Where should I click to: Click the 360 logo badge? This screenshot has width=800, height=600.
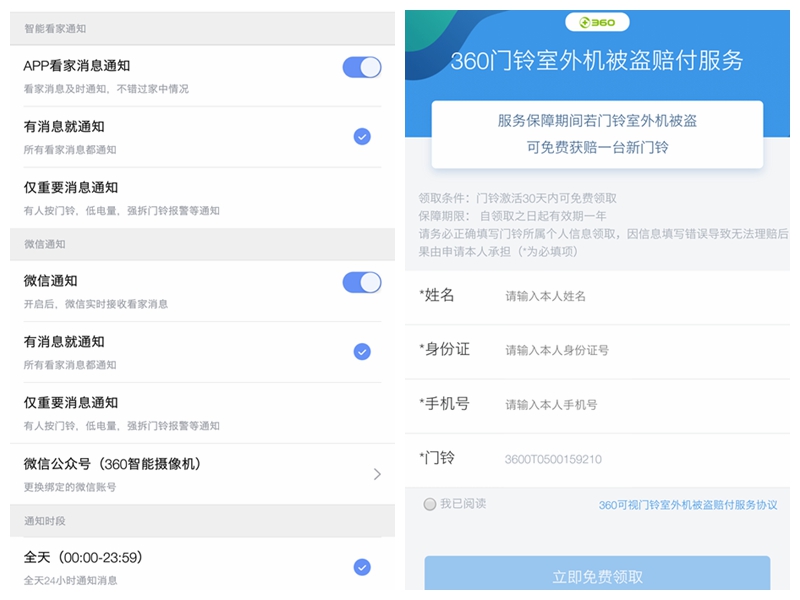pos(597,22)
